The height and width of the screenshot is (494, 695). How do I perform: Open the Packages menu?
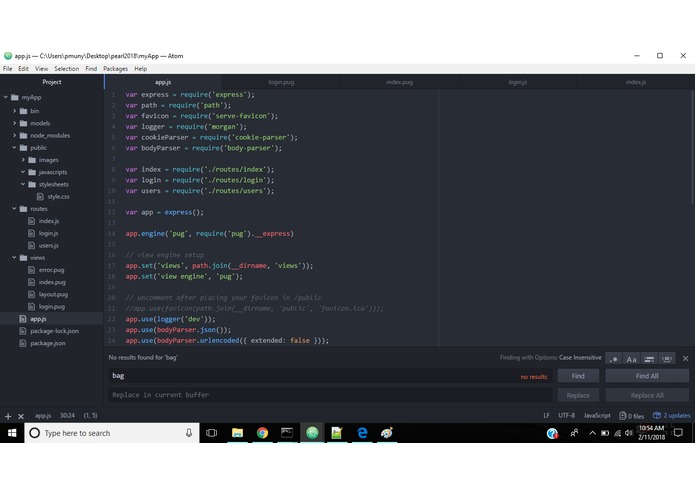(115, 69)
